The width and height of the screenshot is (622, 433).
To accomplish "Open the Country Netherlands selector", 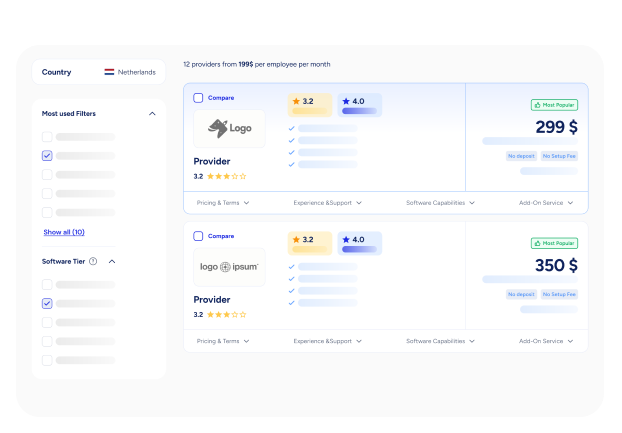I will [x=99, y=72].
